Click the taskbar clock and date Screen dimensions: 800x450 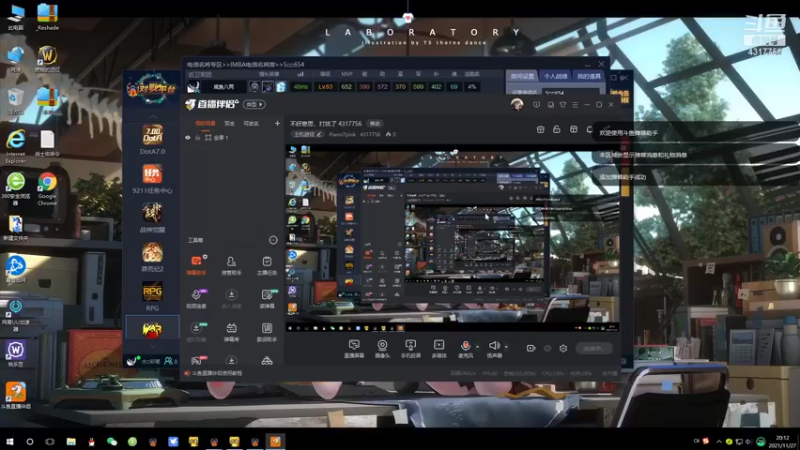tap(783, 441)
